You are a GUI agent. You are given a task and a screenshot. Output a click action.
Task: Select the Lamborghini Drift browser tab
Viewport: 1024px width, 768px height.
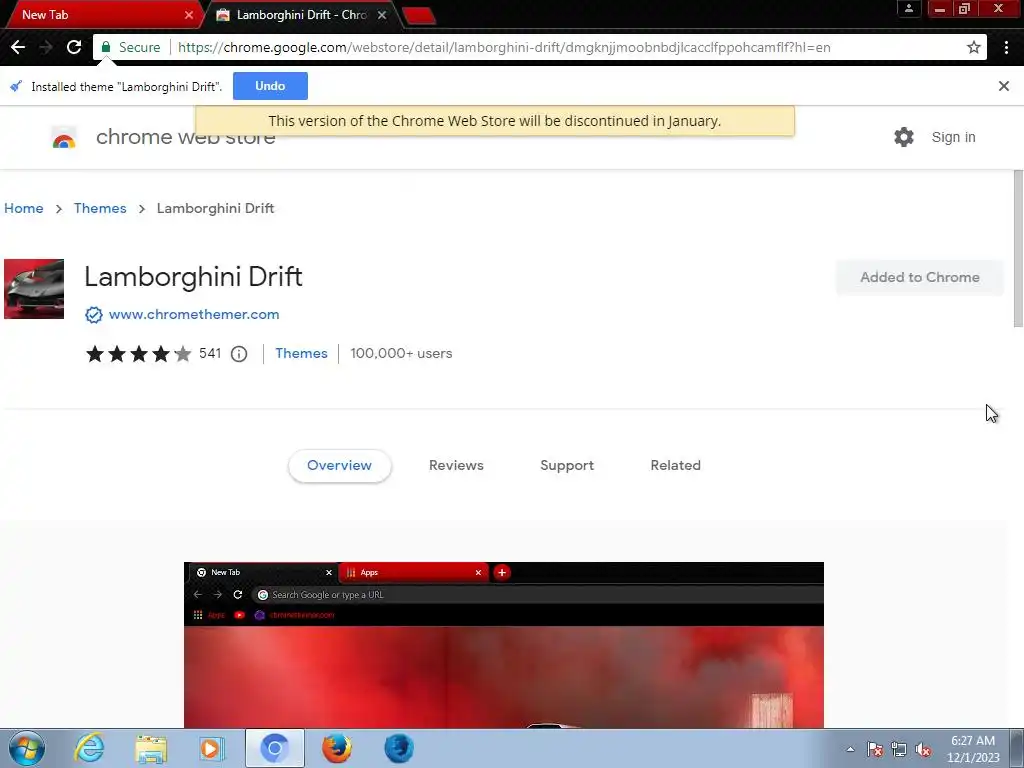[x=300, y=14]
